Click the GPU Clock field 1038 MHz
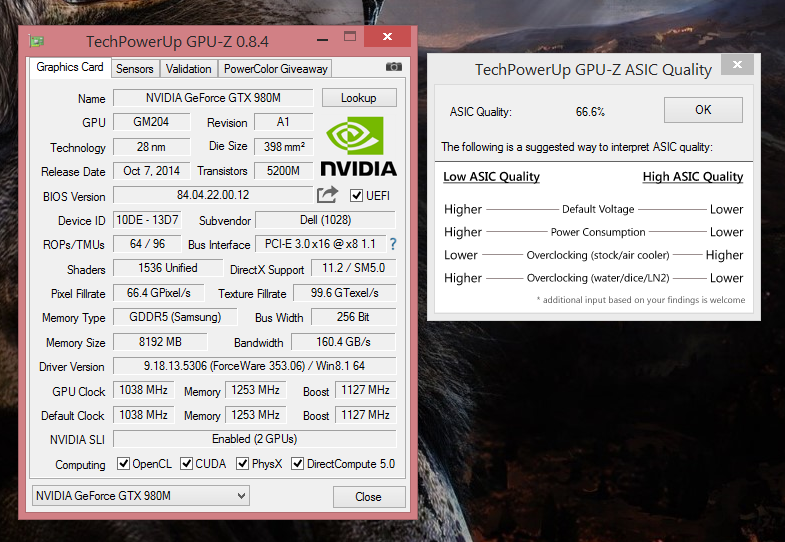Screen dimensions: 785x542 click(144, 390)
